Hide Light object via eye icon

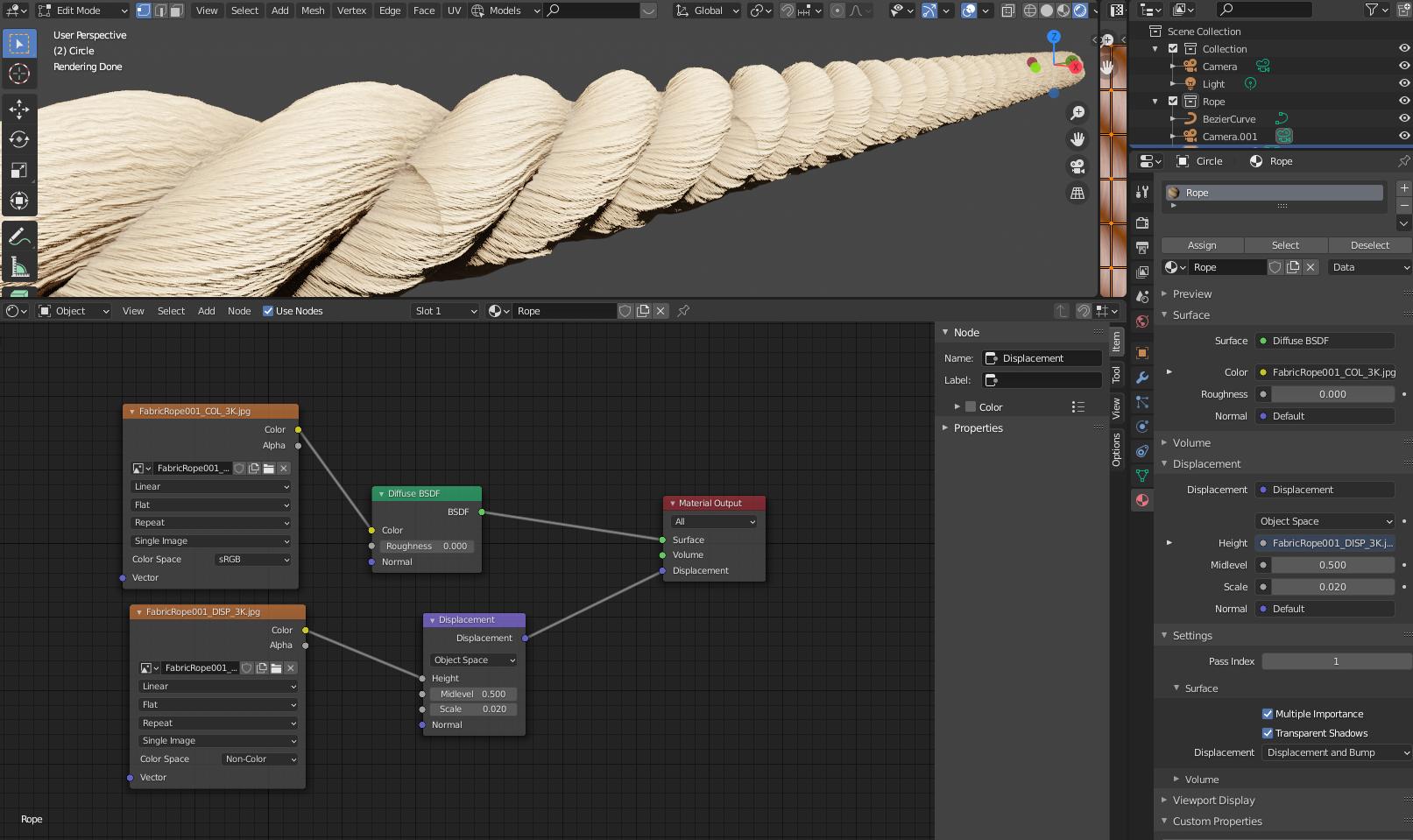1404,84
